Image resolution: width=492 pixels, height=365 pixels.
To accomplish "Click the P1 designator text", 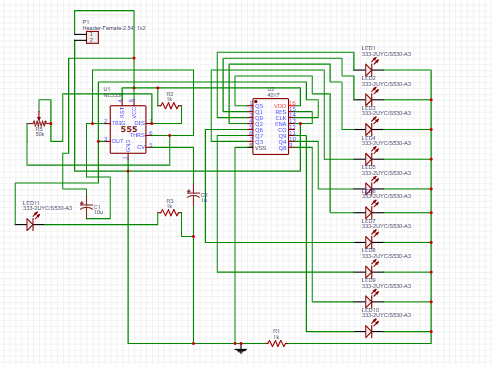I will pyautogui.click(x=86, y=22).
